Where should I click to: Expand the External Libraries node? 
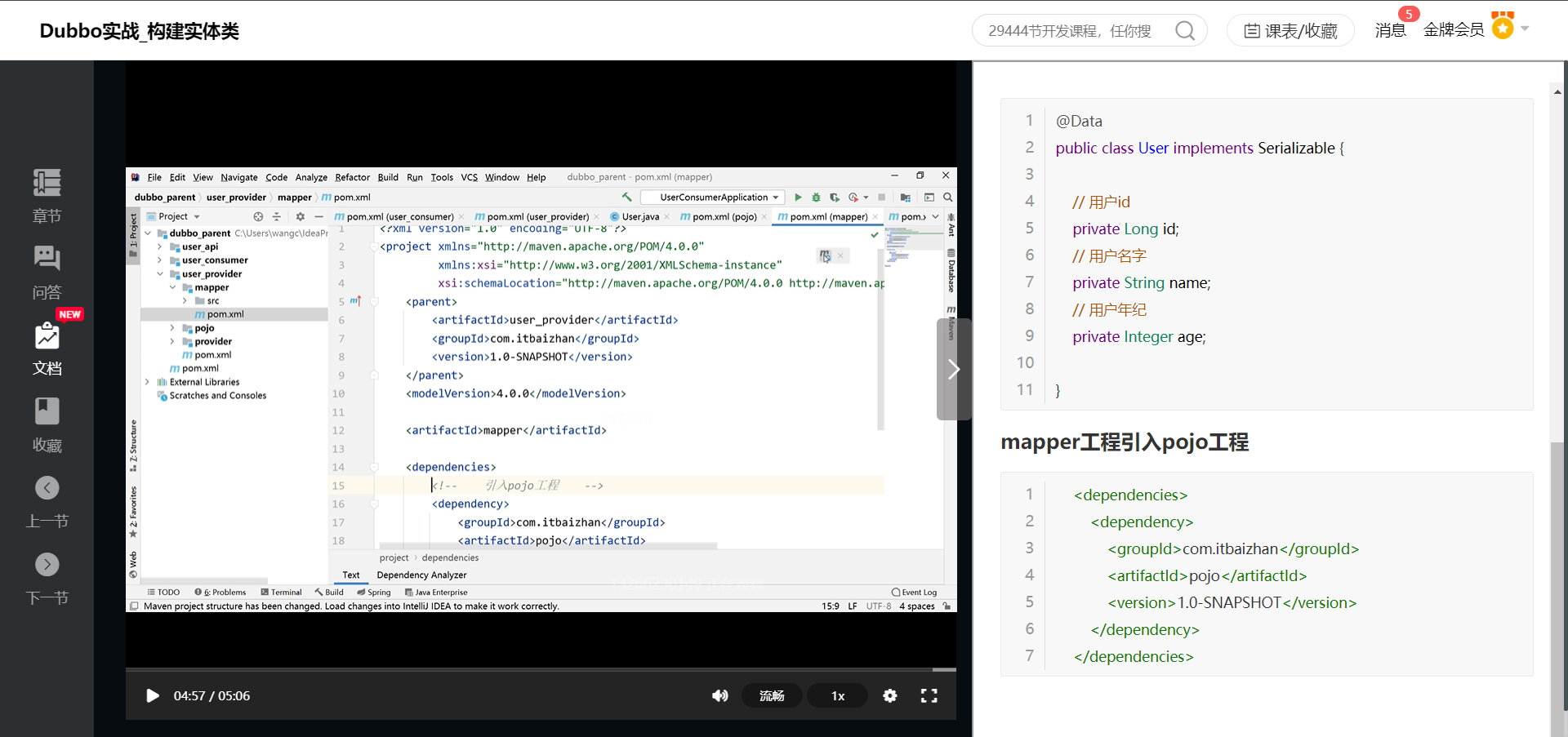tap(148, 382)
